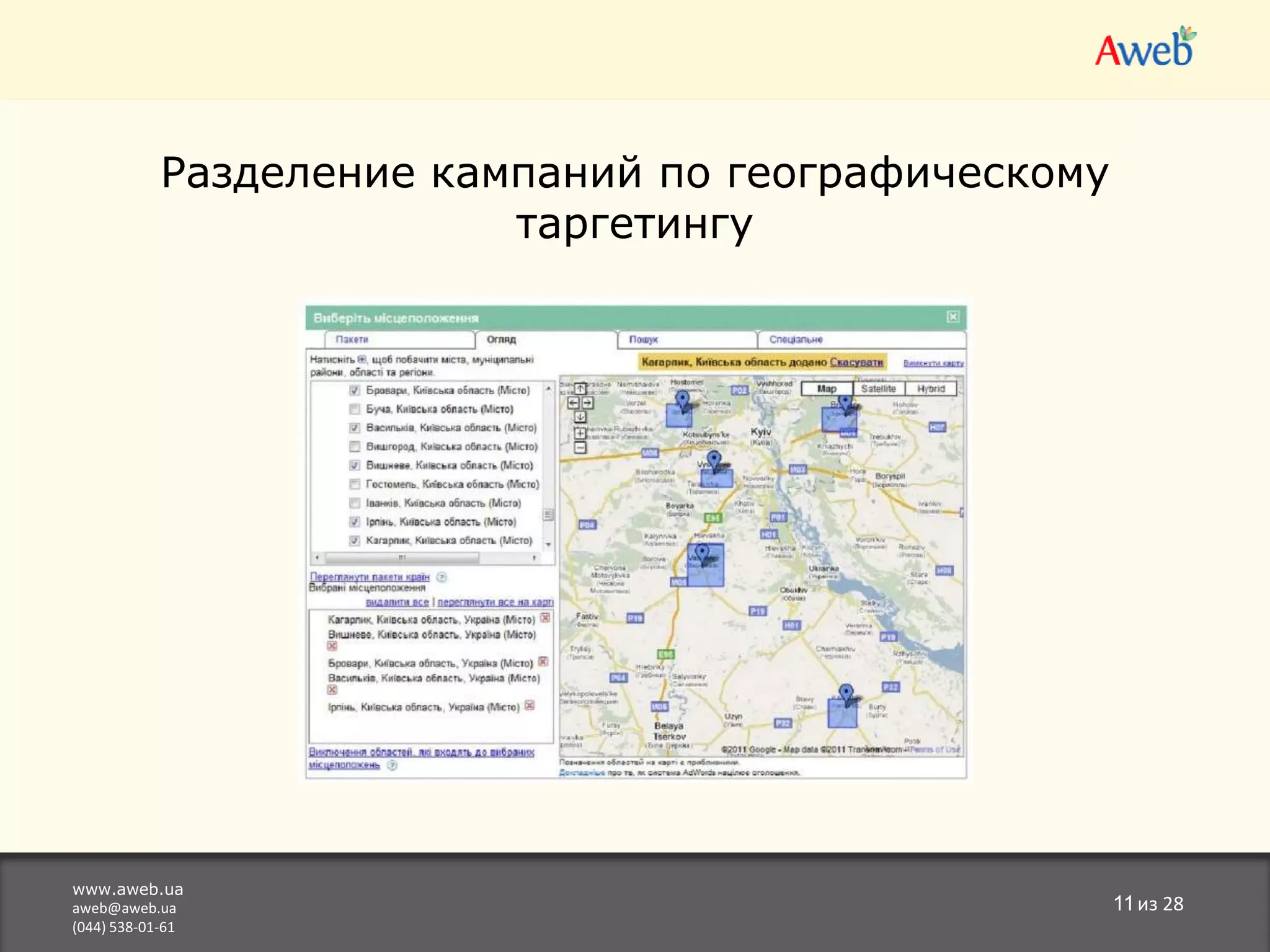Click horizontal scrollbar left arrow

[317, 558]
